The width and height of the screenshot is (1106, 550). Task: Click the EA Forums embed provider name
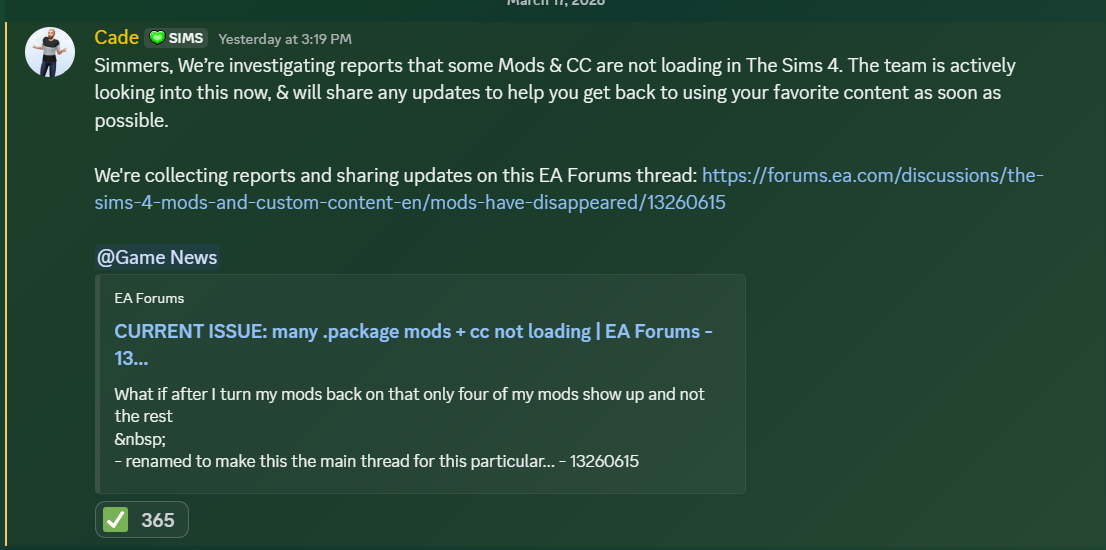[x=149, y=298]
